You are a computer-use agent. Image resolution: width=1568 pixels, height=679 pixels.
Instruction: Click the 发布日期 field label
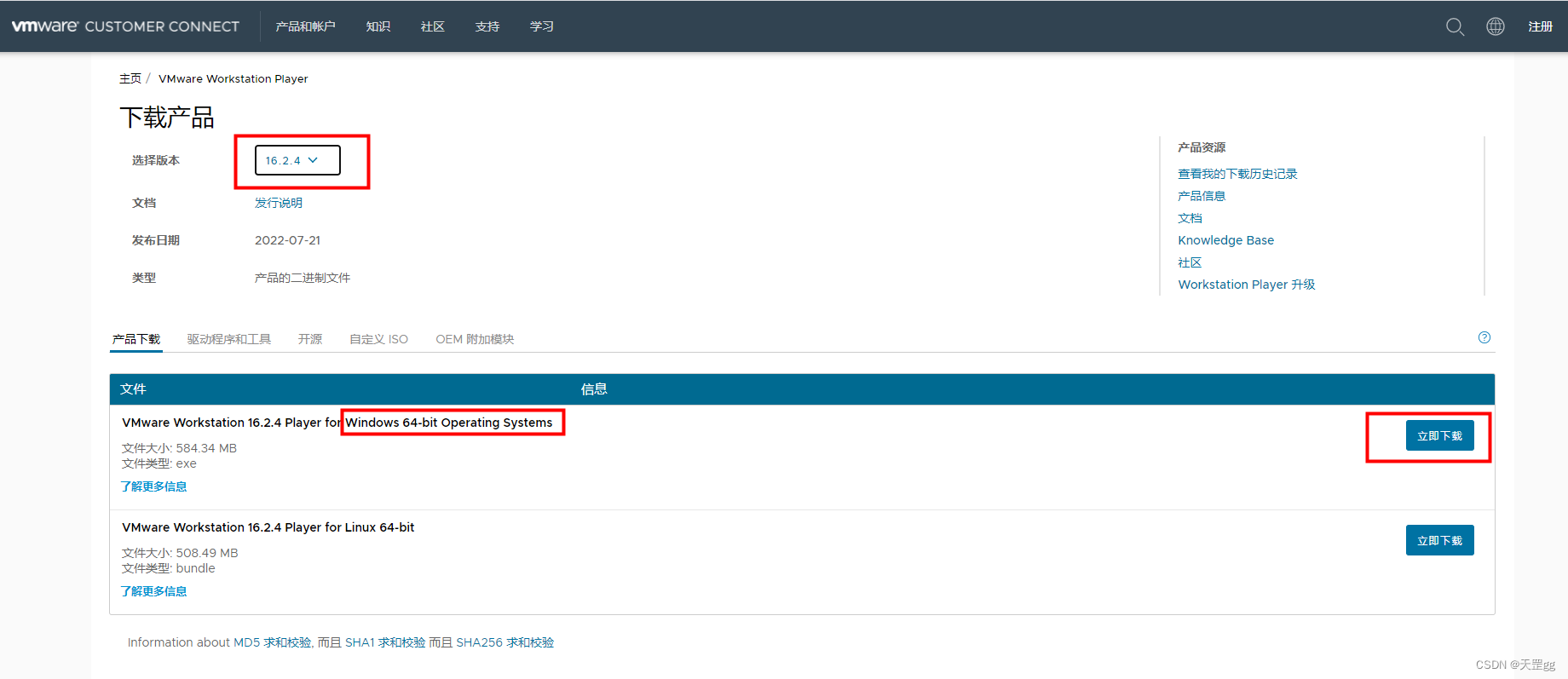click(x=156, y=240)
